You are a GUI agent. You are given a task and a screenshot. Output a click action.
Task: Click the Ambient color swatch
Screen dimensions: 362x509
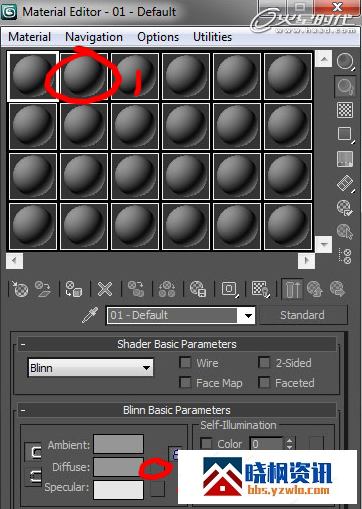tap(119, 444)
